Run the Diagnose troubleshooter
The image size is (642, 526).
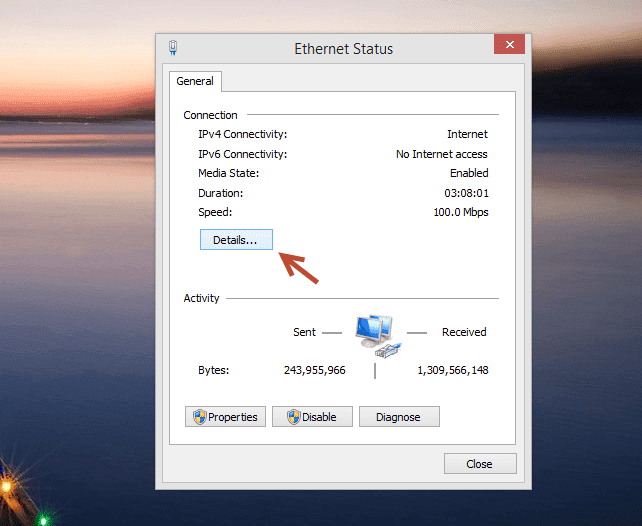pos(399,417)
